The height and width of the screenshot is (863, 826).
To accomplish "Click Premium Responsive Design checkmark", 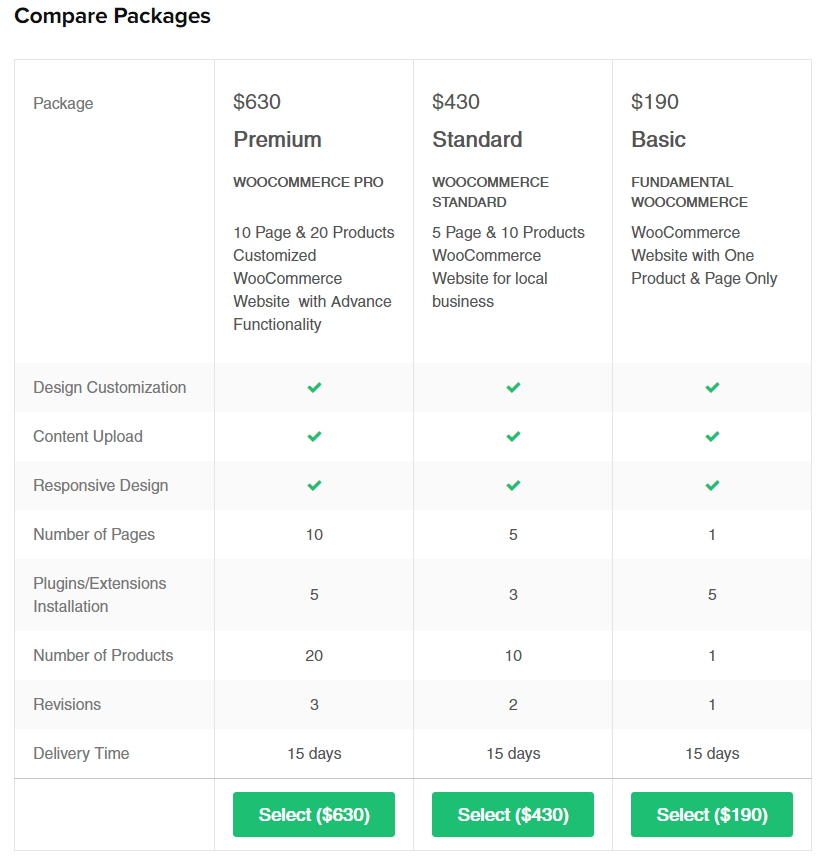I will (314, 485).
